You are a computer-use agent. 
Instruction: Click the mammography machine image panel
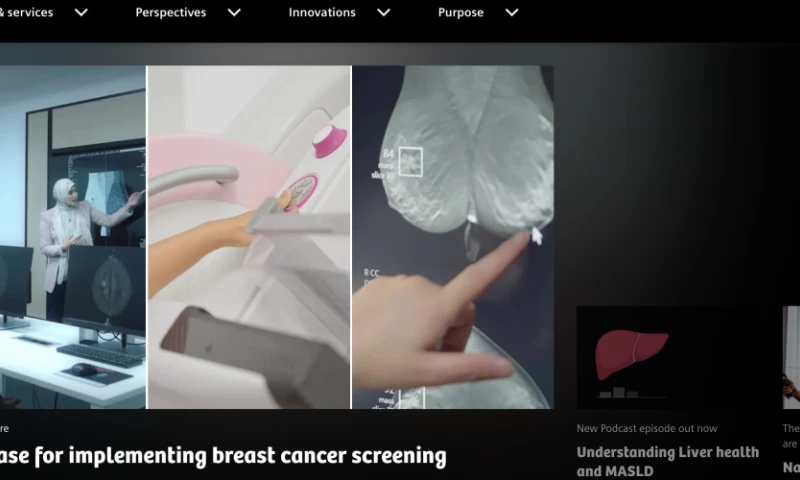pos(249,237)
